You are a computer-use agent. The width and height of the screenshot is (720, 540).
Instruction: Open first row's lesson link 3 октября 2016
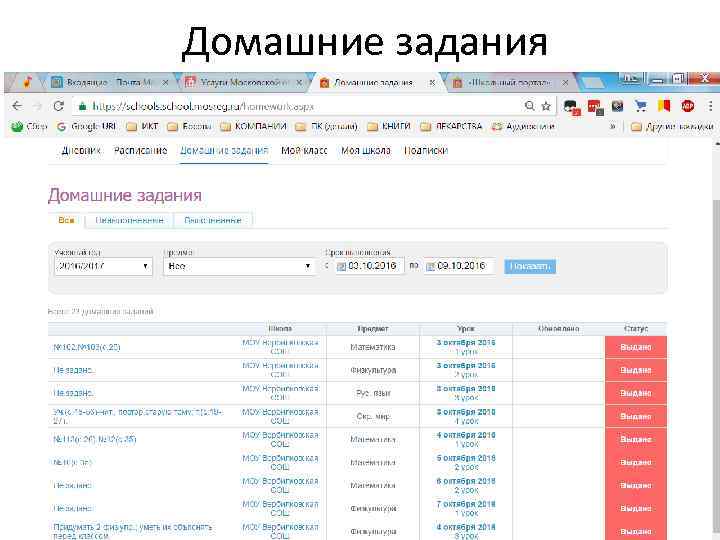(x=466, y=343)
